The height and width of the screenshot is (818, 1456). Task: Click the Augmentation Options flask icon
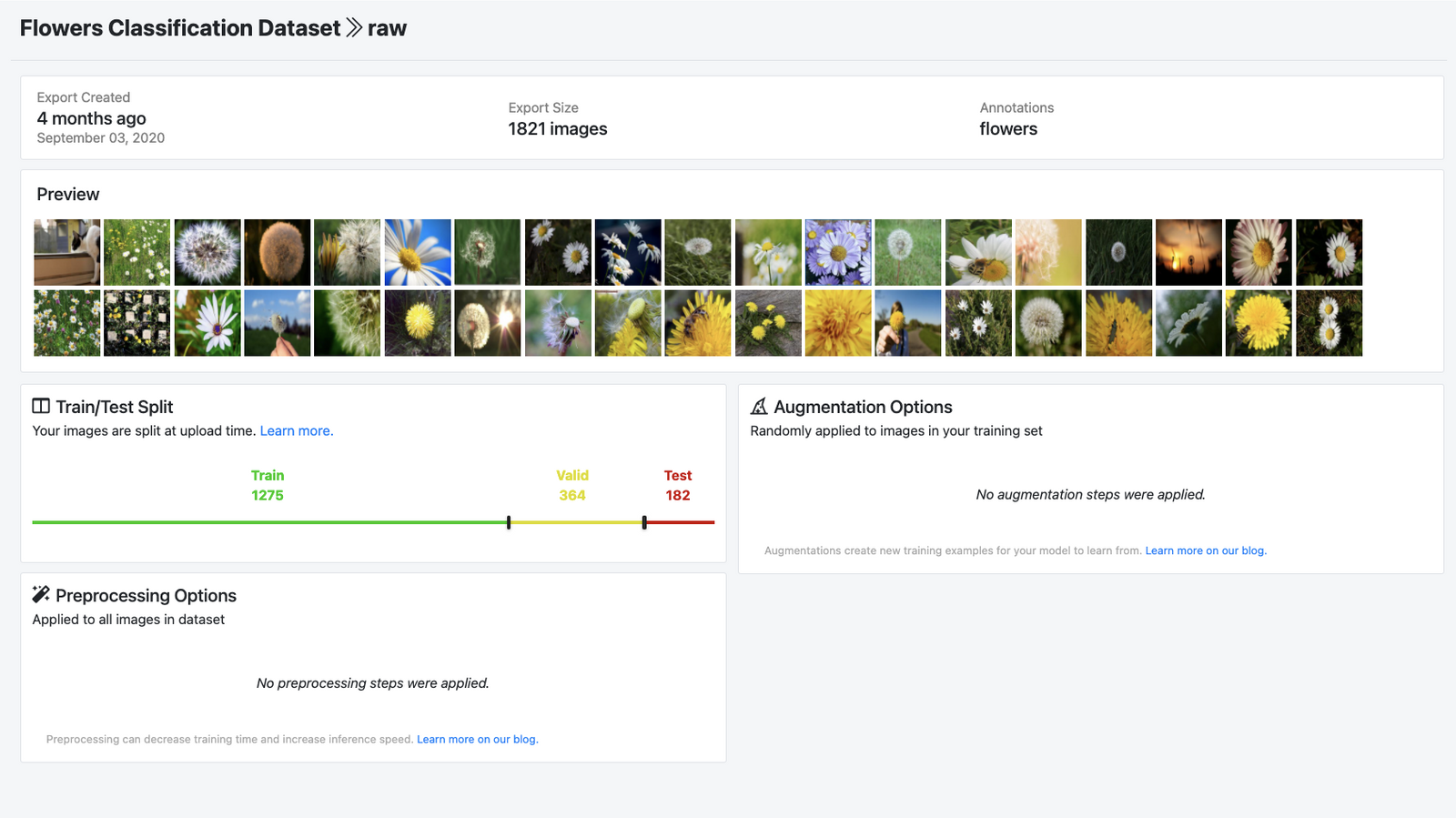tap(759, 406)
